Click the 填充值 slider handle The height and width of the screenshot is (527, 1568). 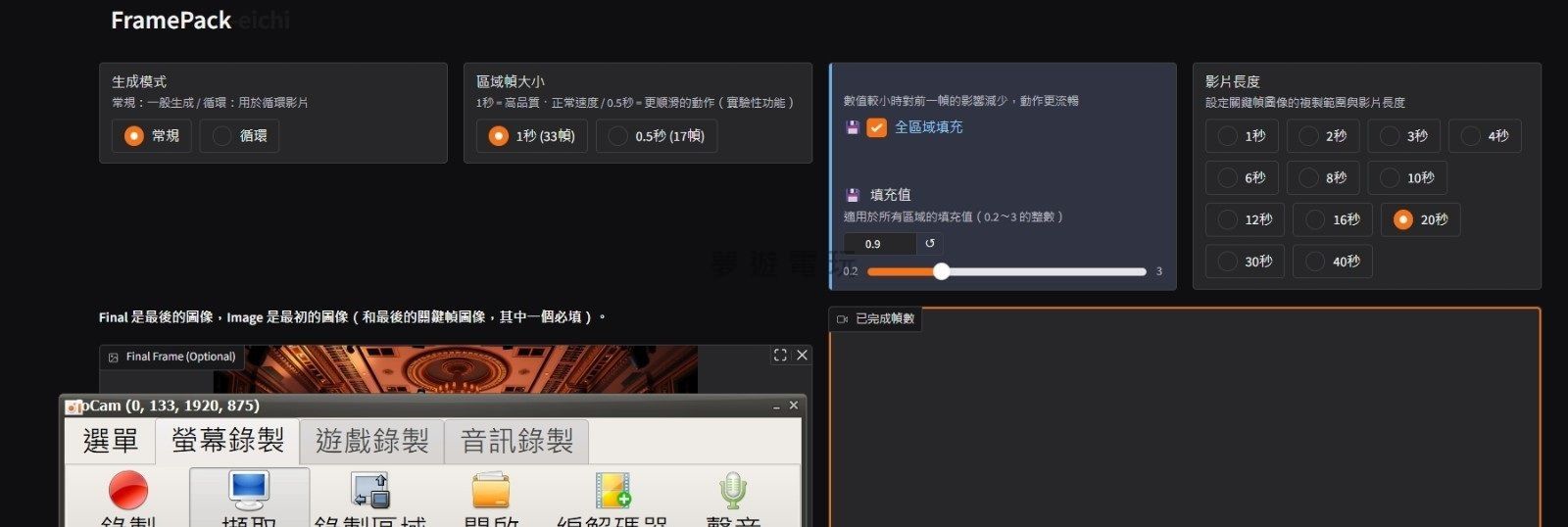(941, 271)
